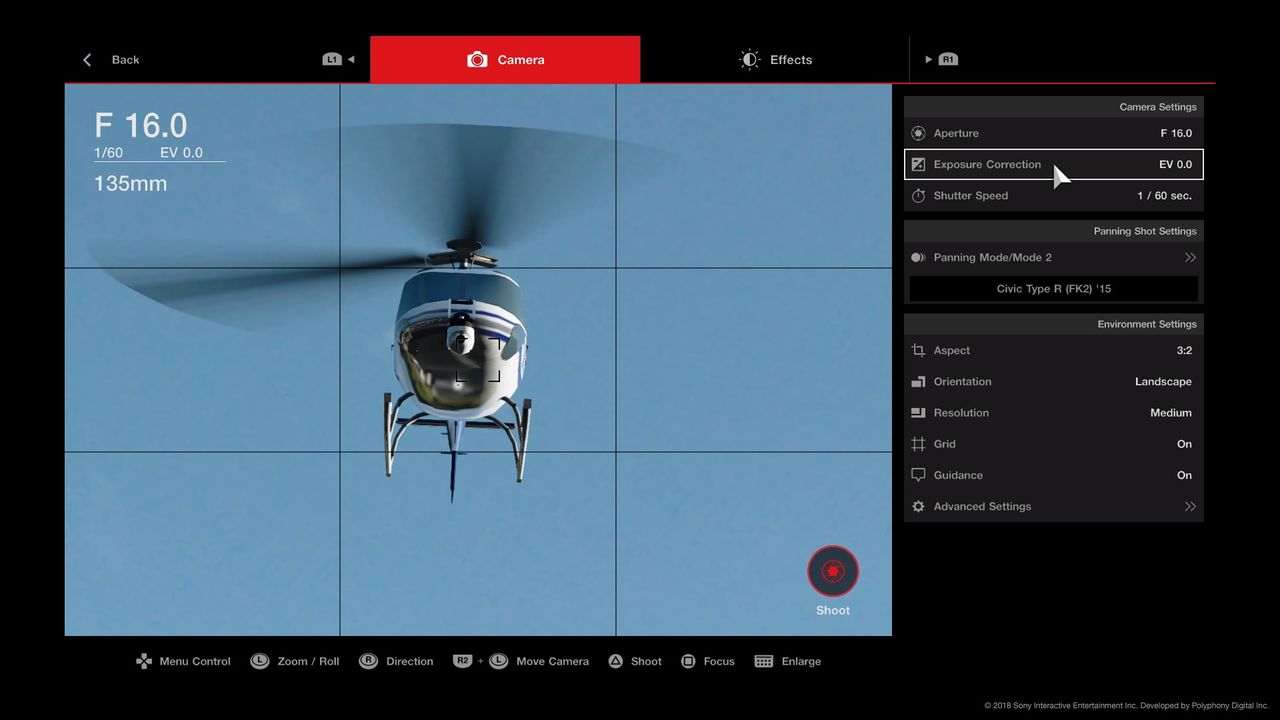
Task: Click the Shutter Speed stopwatch icon
Action: point(918,196)
